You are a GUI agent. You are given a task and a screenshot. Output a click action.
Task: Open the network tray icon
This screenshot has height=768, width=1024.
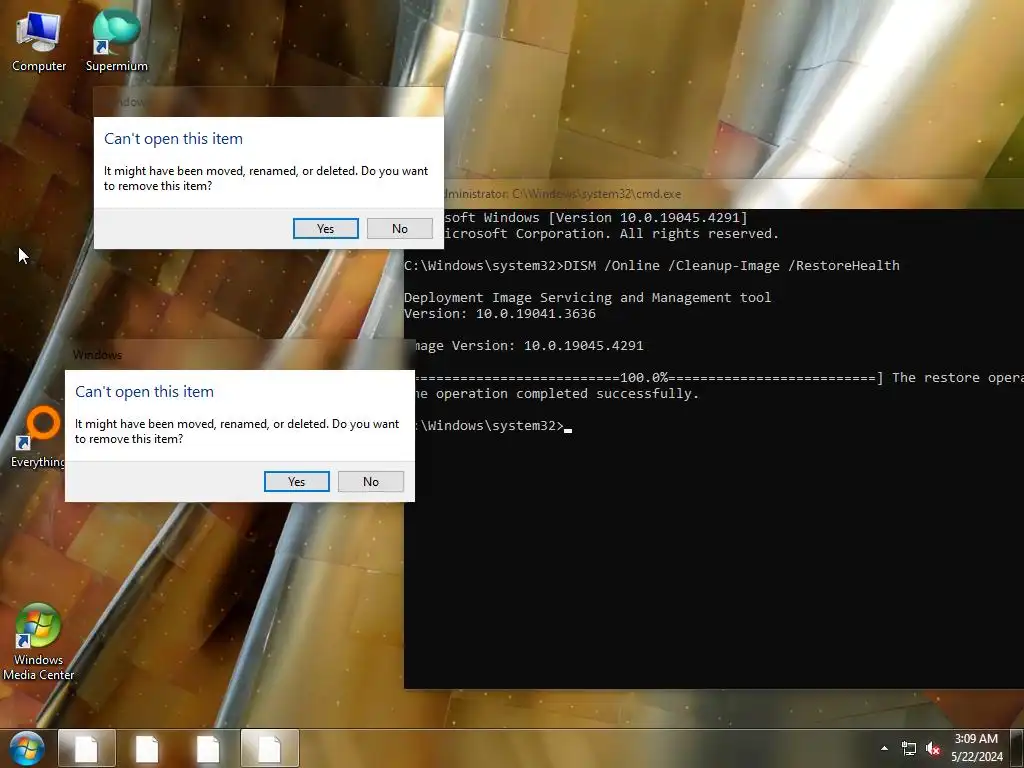(x=908, y=748)
